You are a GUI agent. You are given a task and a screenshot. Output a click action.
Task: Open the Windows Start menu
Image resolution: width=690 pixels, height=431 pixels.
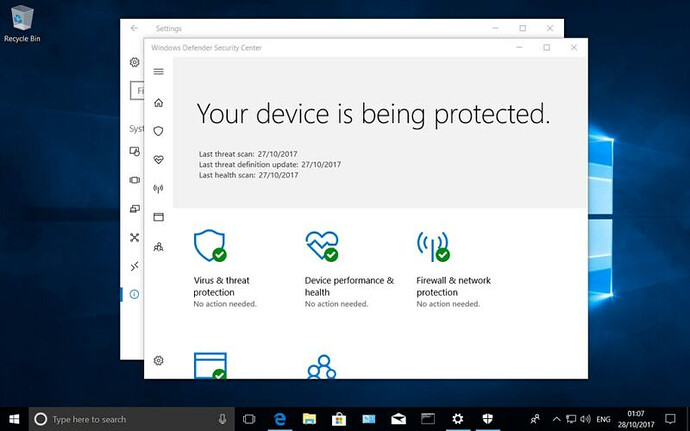click(x=14, y=419)
